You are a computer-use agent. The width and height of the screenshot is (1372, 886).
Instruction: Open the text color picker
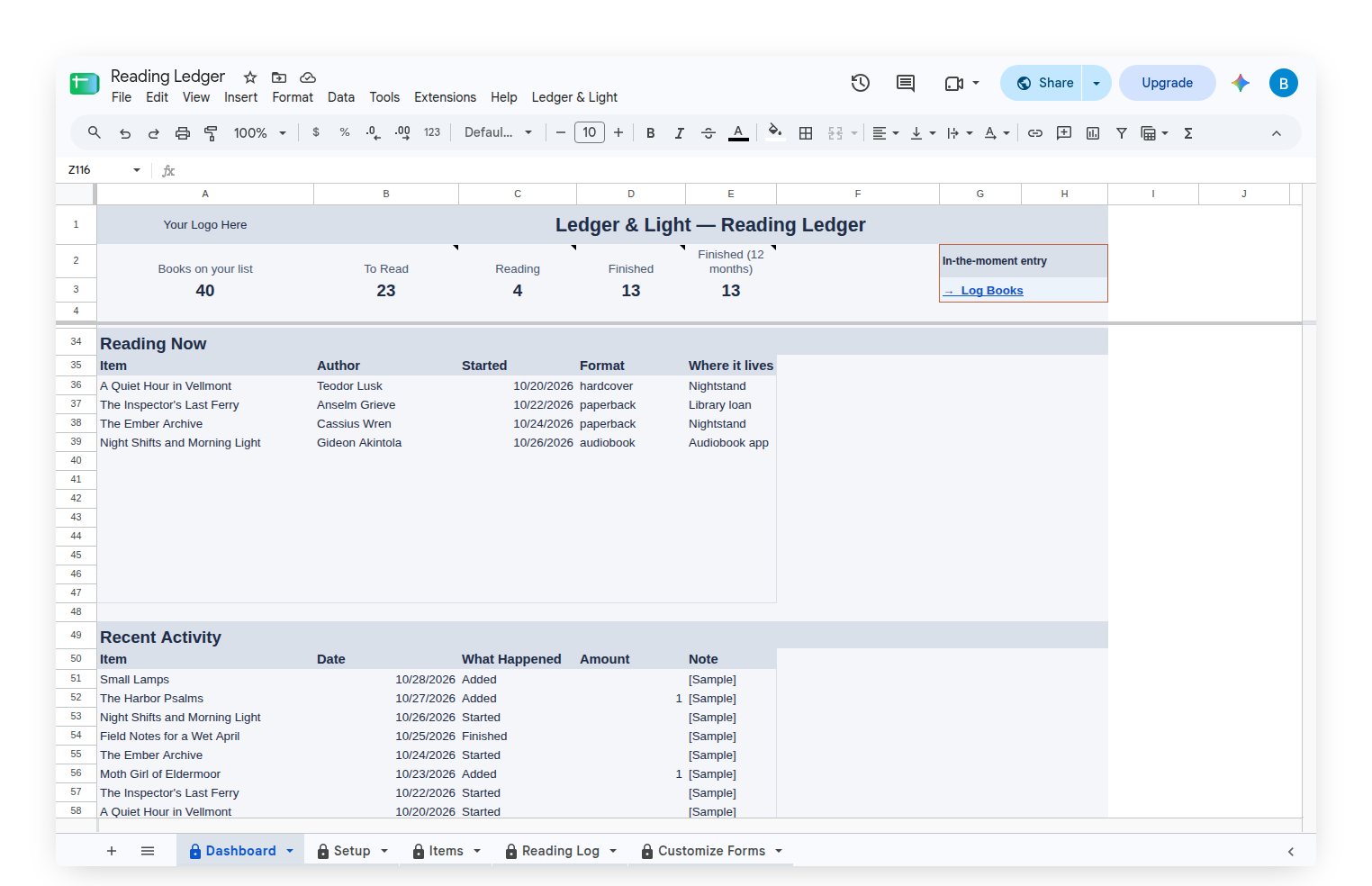click(x=738, y=133)
